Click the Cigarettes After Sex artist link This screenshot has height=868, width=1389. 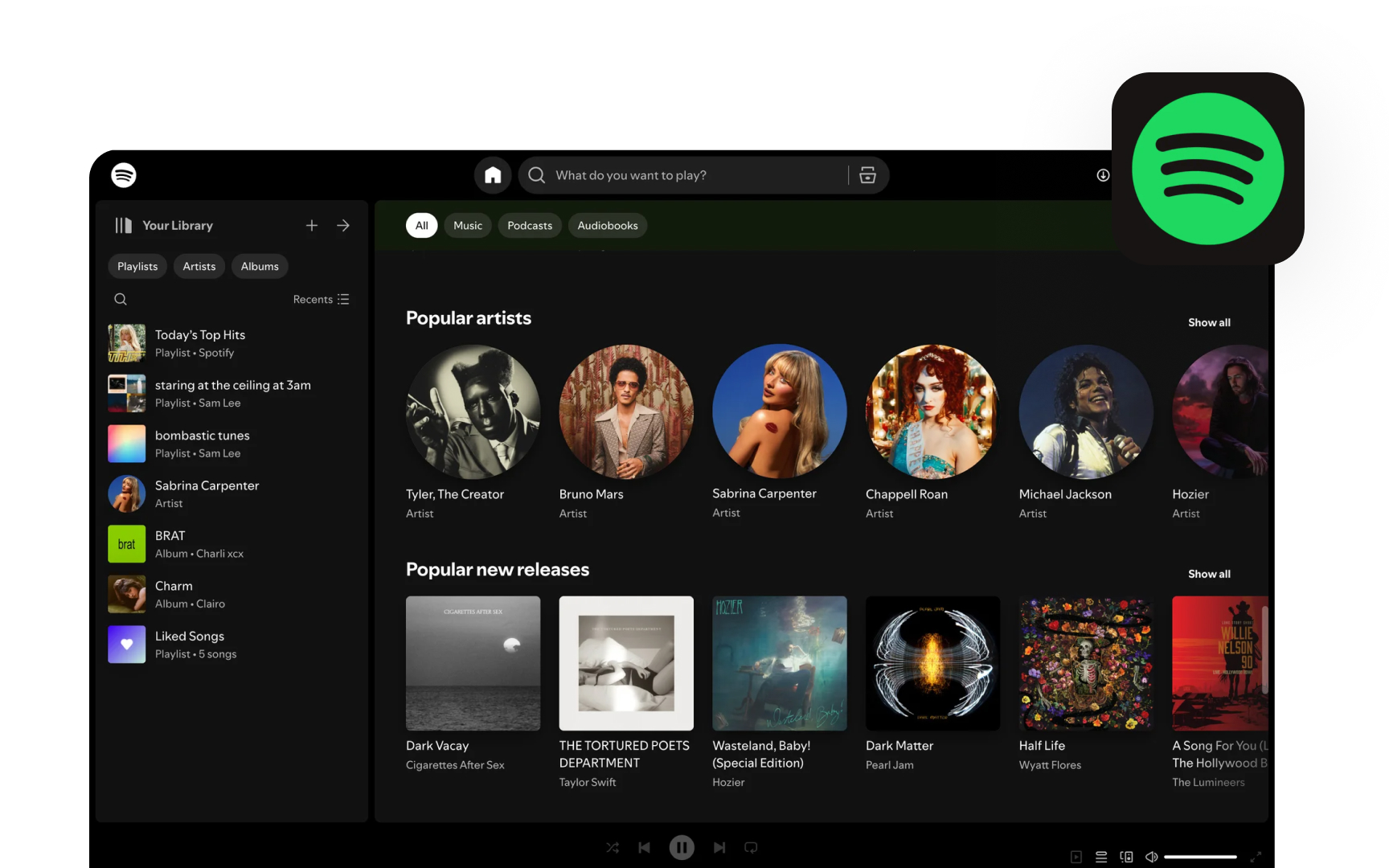click(x=455, y=765)
